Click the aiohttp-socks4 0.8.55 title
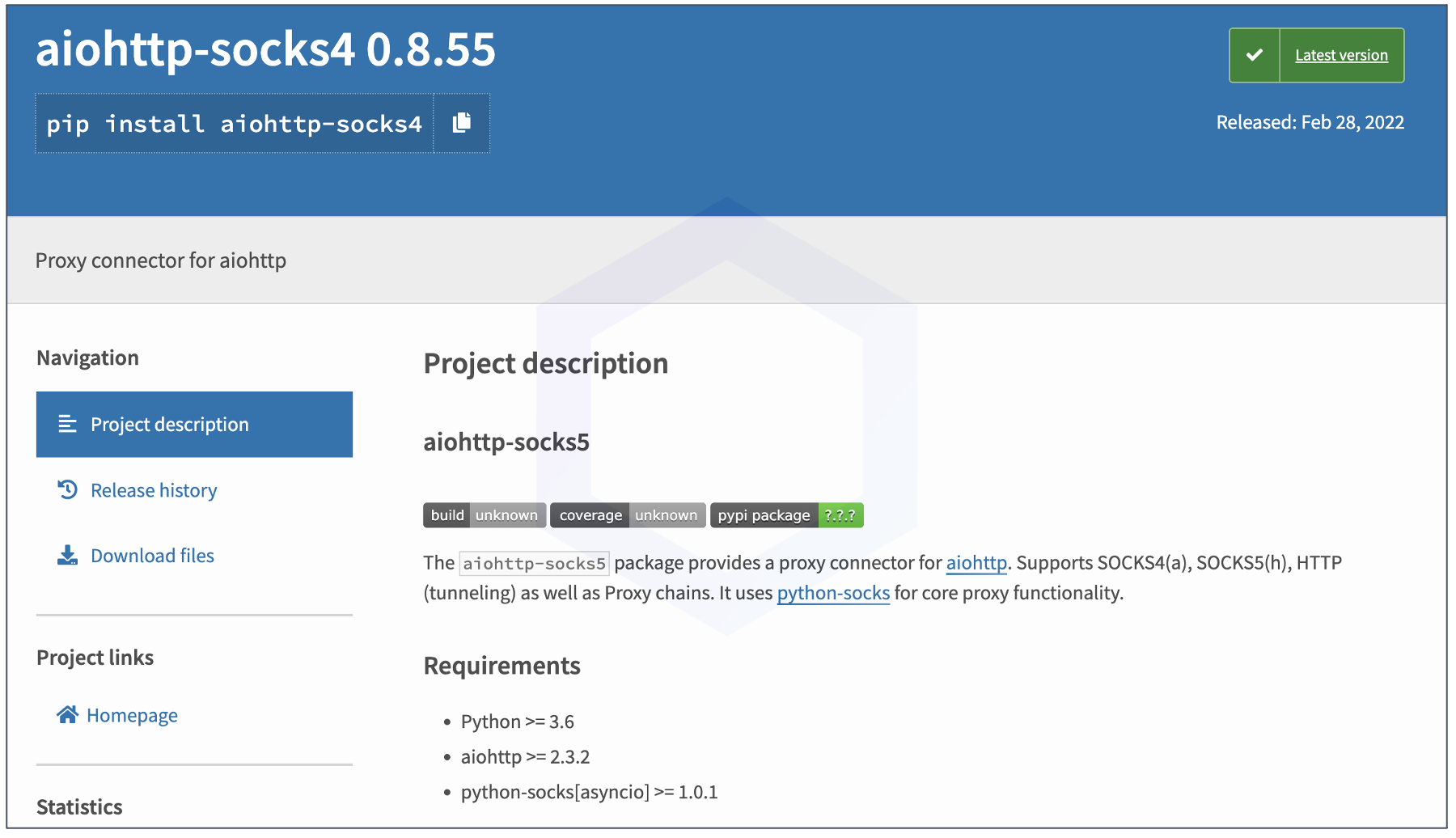 pyautogui.click(x=265, y=49)
